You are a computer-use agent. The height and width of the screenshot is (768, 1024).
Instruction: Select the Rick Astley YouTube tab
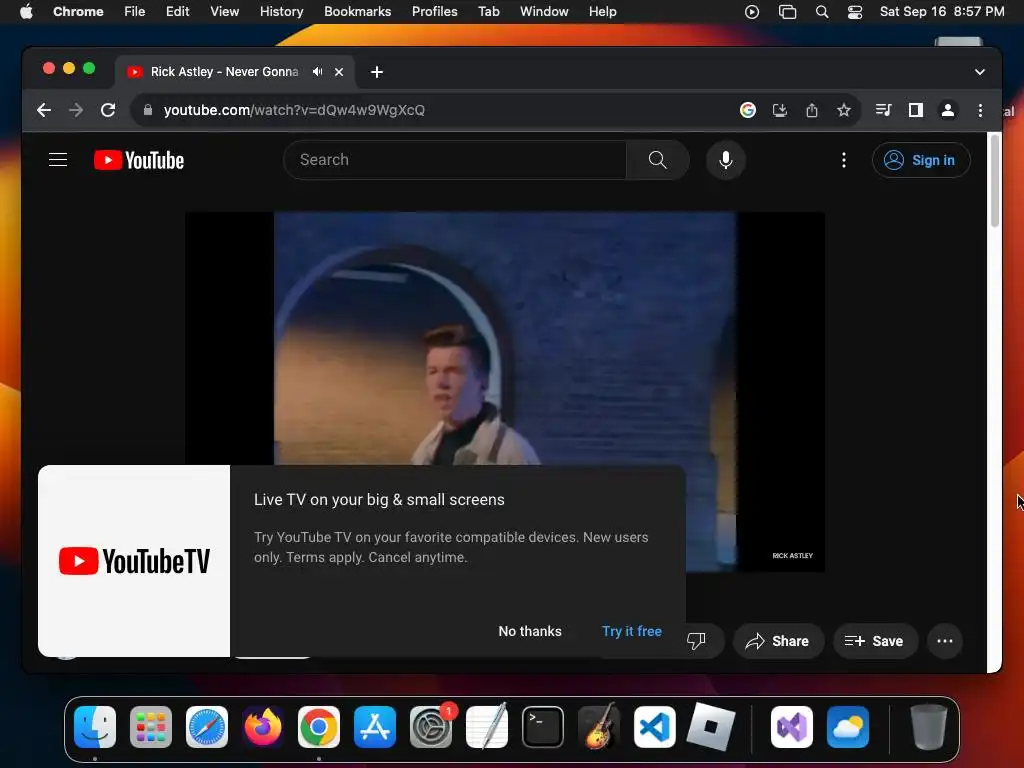coord(224,72)
